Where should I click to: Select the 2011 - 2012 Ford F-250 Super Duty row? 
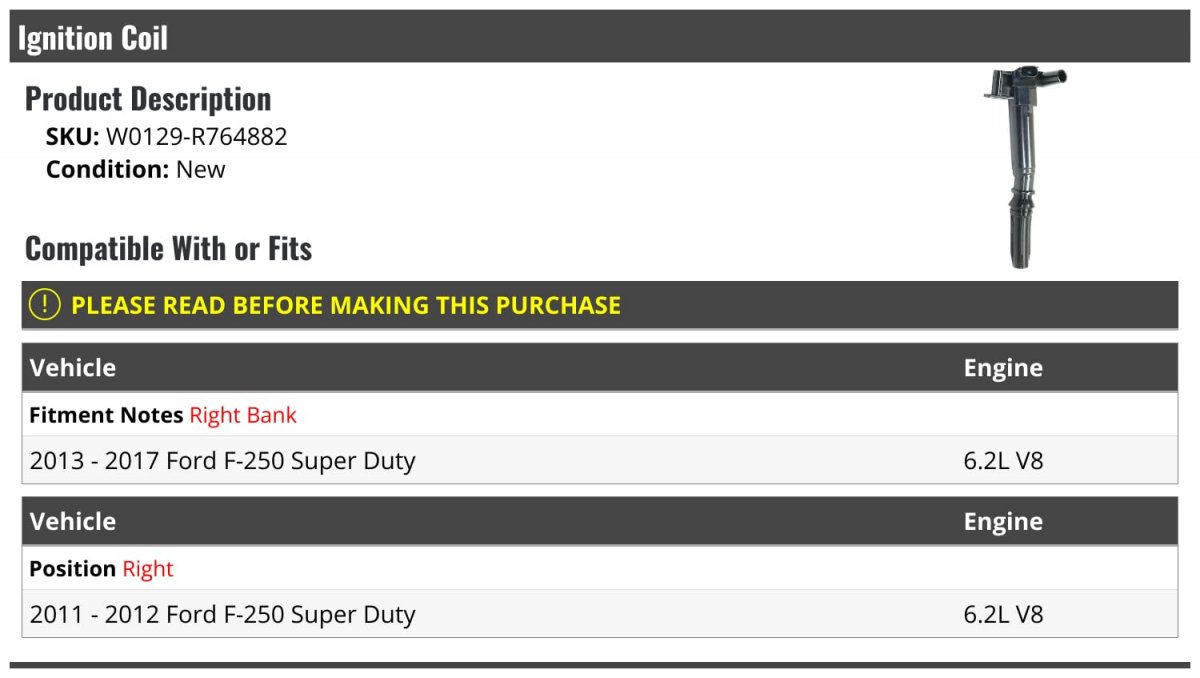click(x=600, y=614)
